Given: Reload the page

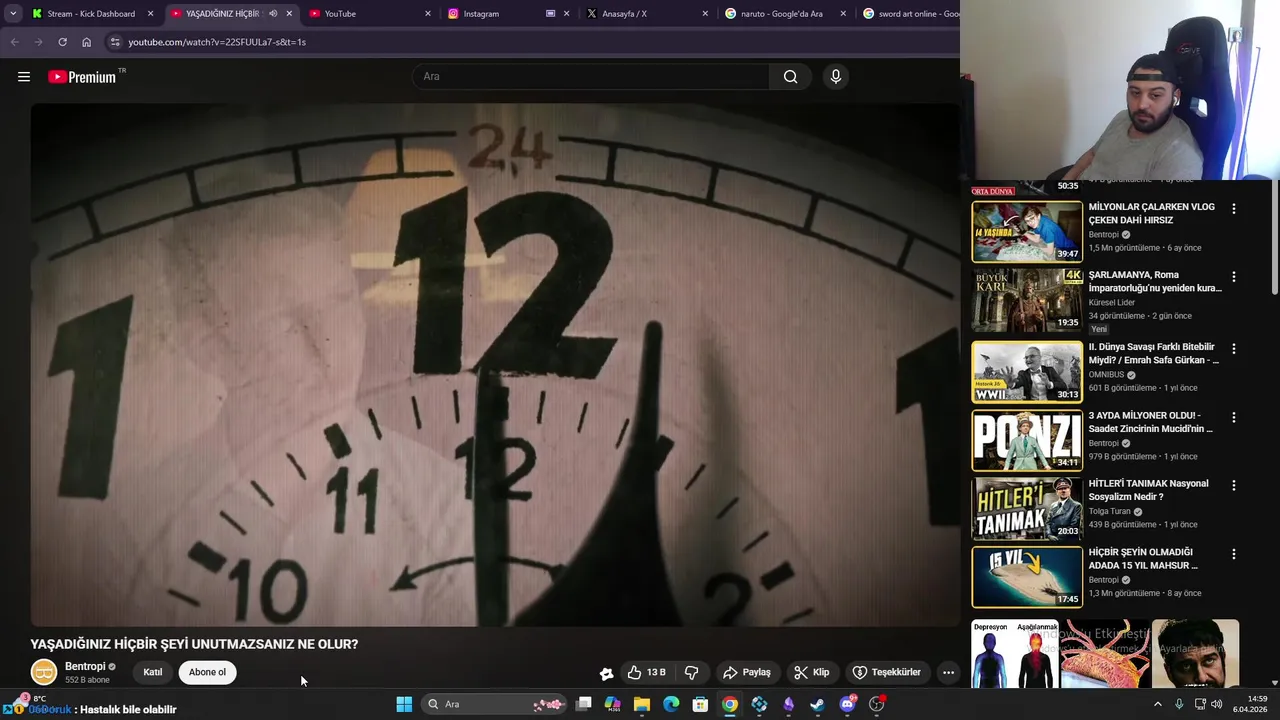Looking at the screenshot, I should (62, 42).
